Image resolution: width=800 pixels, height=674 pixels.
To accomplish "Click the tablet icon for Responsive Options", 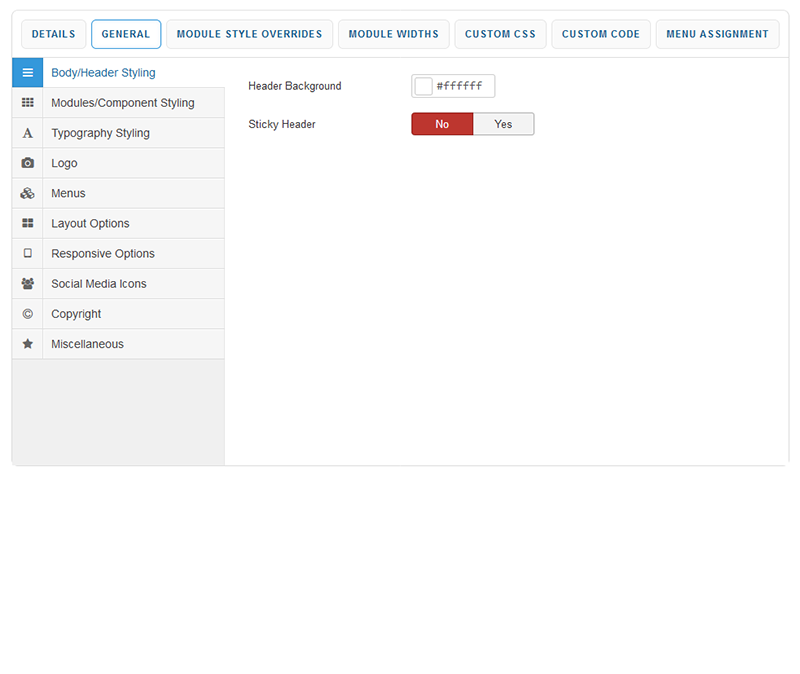I will coord(28,253).
